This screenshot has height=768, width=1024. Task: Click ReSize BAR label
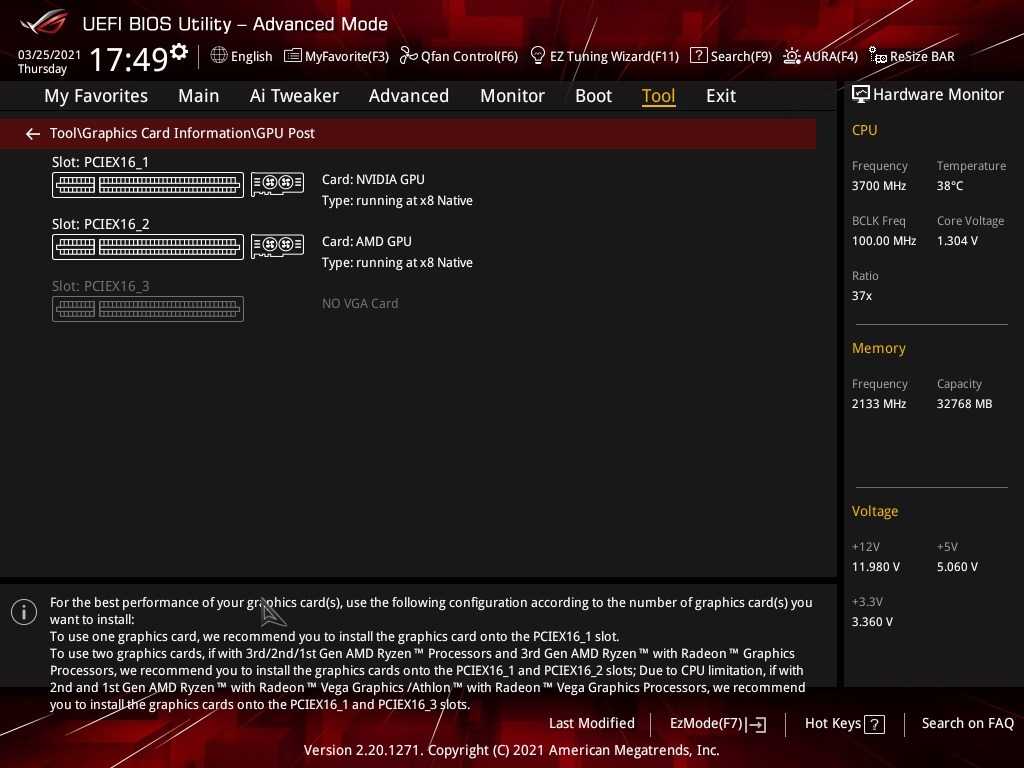922,56
